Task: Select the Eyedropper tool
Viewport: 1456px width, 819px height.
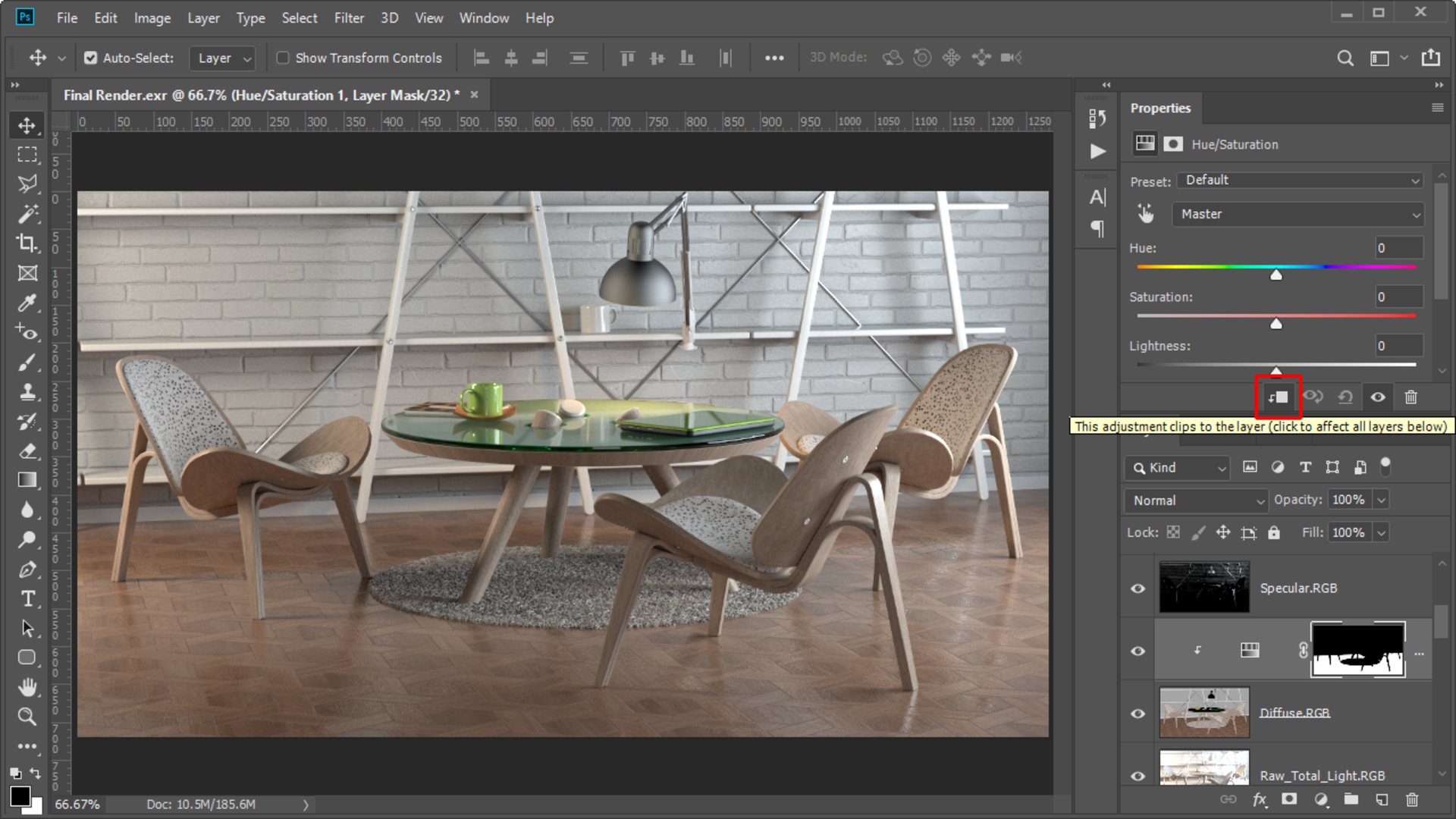Action: point(27,303)
